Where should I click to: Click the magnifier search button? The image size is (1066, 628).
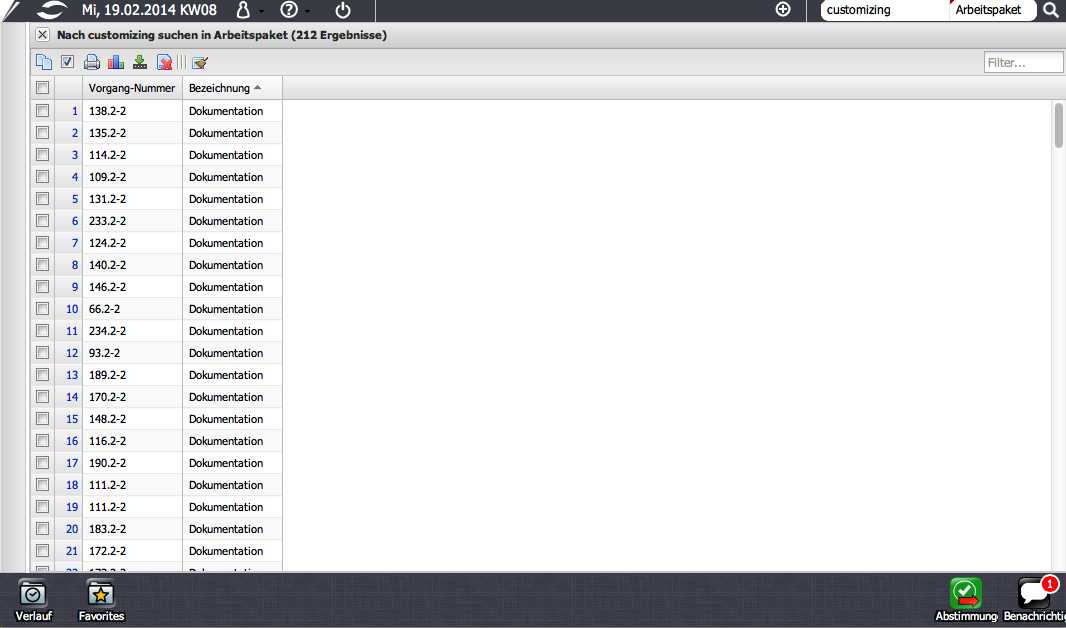(1050, 10)
